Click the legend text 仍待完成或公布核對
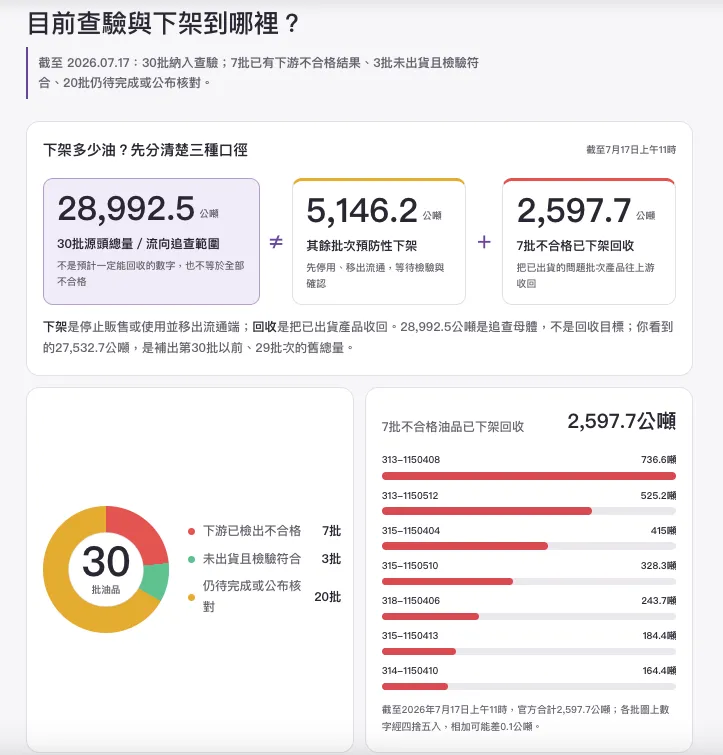Image resolution: width=723 pixels, height=755 pixels. click(x=252, y=596)
